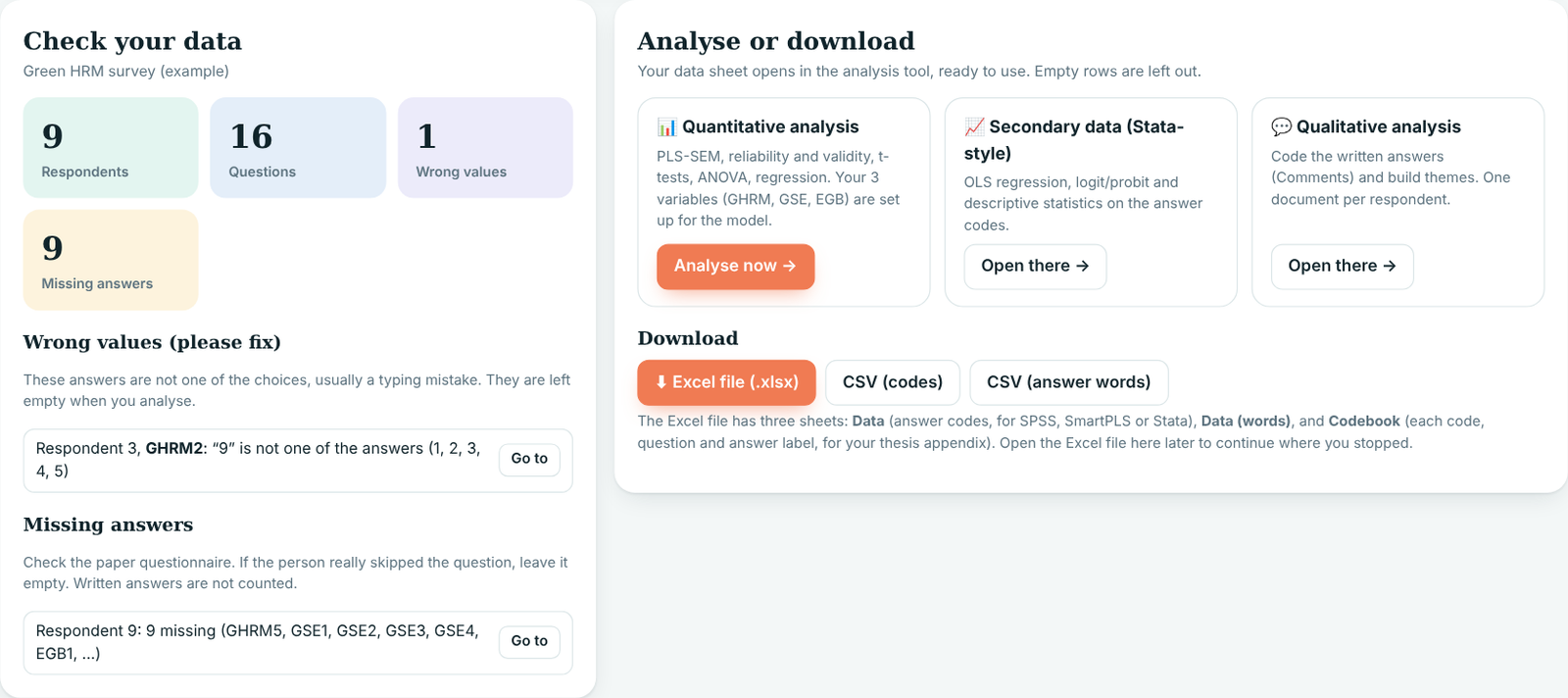The height and width of the screenshot is (698, 1568).
Task: Click Green HRM survey (example) subtitle
Action: click(126, 72)
